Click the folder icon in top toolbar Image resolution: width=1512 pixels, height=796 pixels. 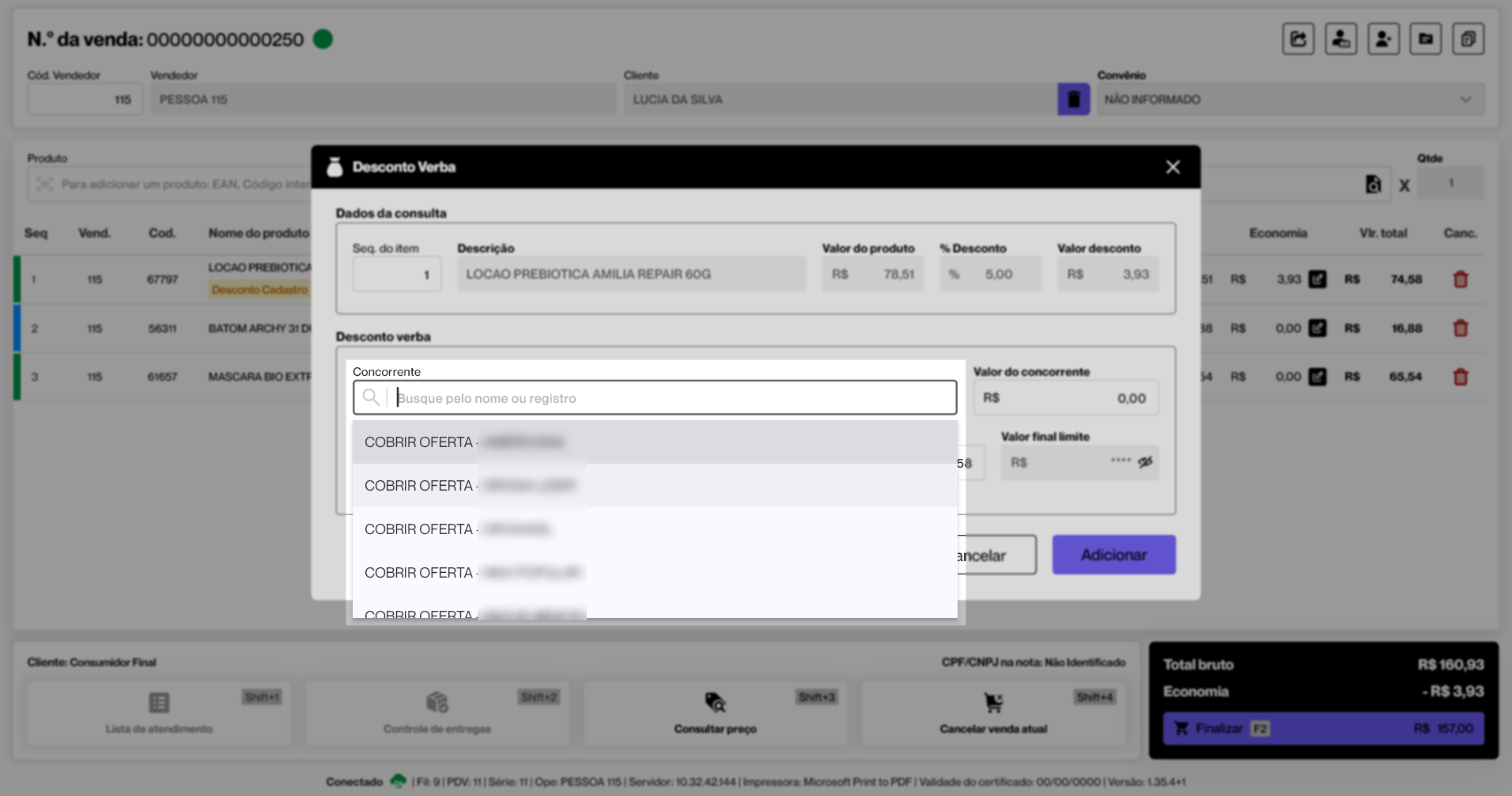coord(1425,39)
